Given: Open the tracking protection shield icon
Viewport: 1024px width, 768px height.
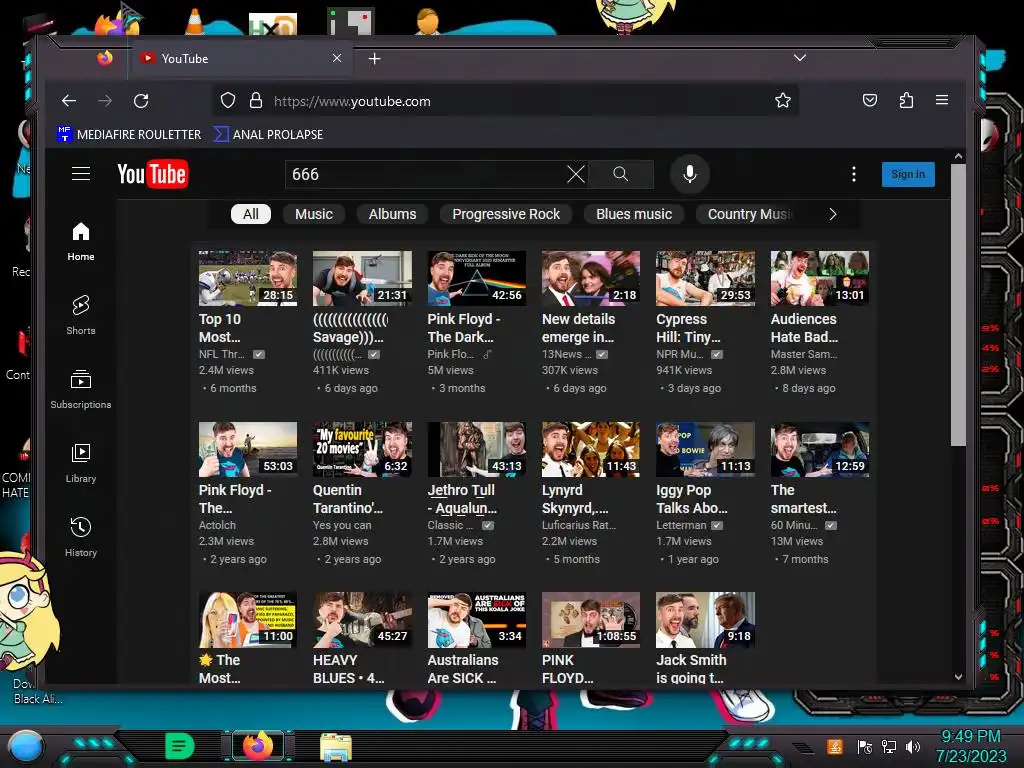Looking at the screenshot, I should tap(227, 101).
